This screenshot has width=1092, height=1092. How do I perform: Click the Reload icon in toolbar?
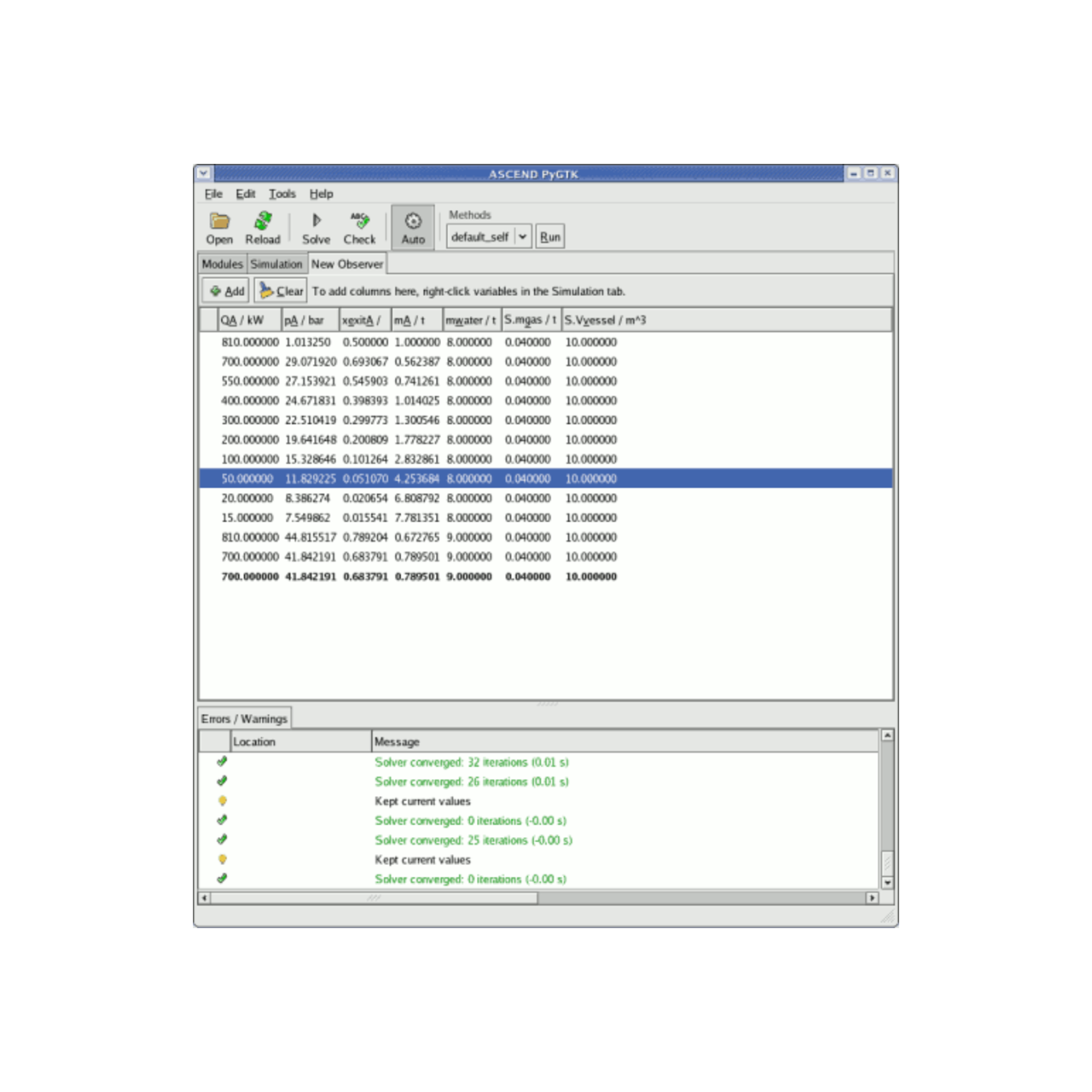click(263, 222)
